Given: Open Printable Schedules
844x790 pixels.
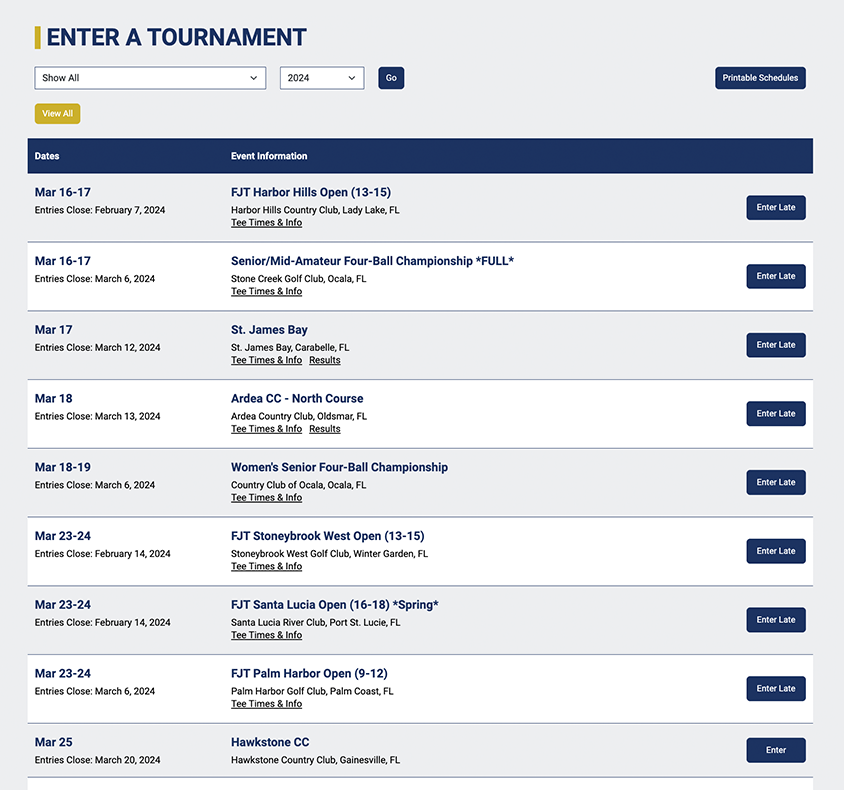Looking at the screenshot, I should click(760, 78).
